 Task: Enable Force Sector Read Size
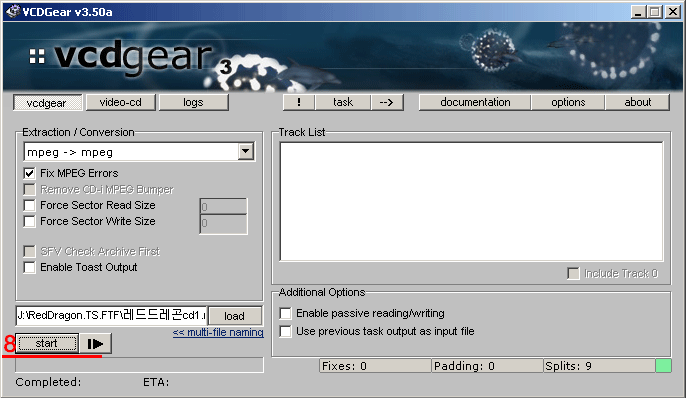30,205
